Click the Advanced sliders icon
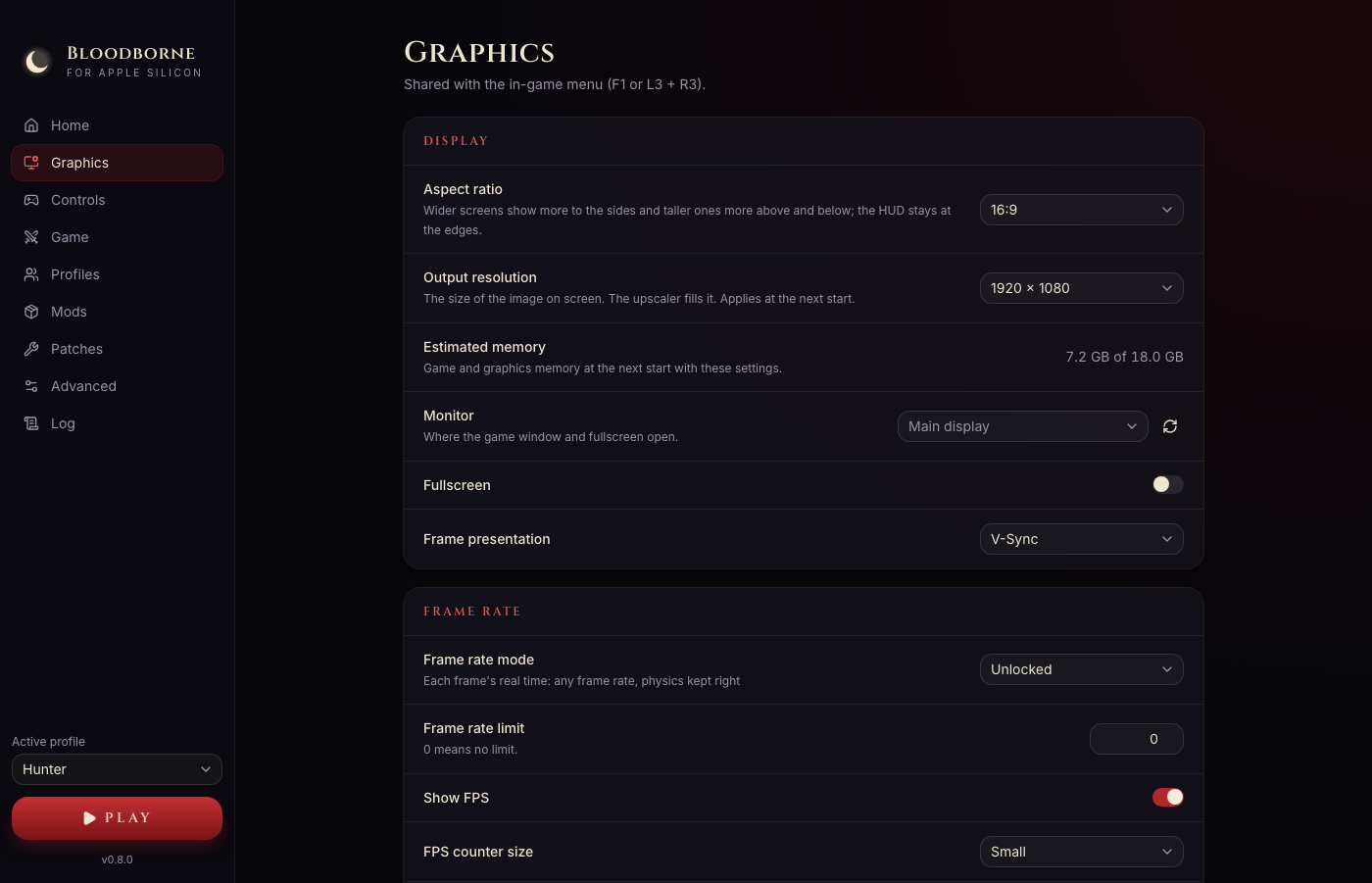 [31, 386]
